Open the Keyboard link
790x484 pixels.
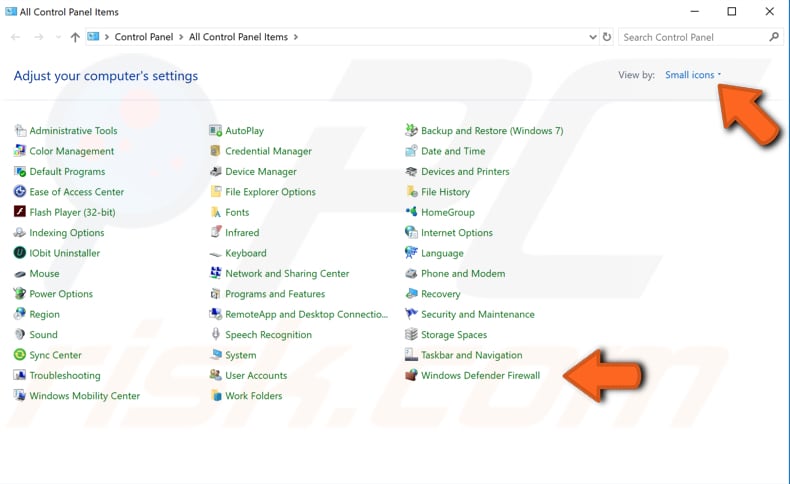point(245,253)
